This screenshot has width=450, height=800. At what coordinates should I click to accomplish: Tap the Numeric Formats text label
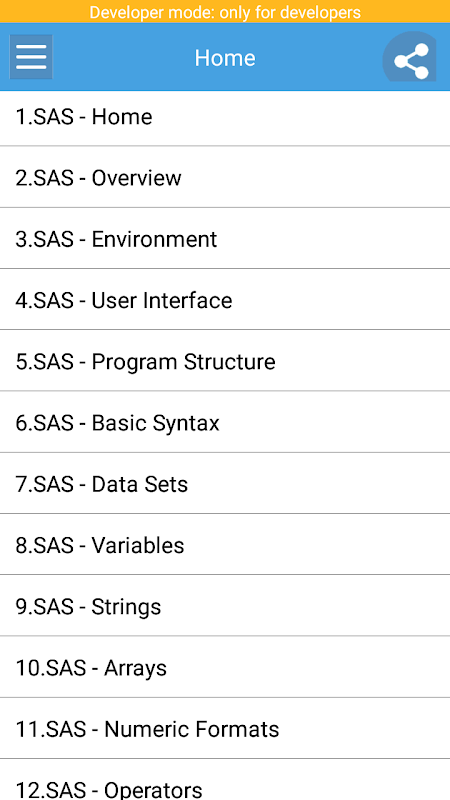(x=192, y=729)
